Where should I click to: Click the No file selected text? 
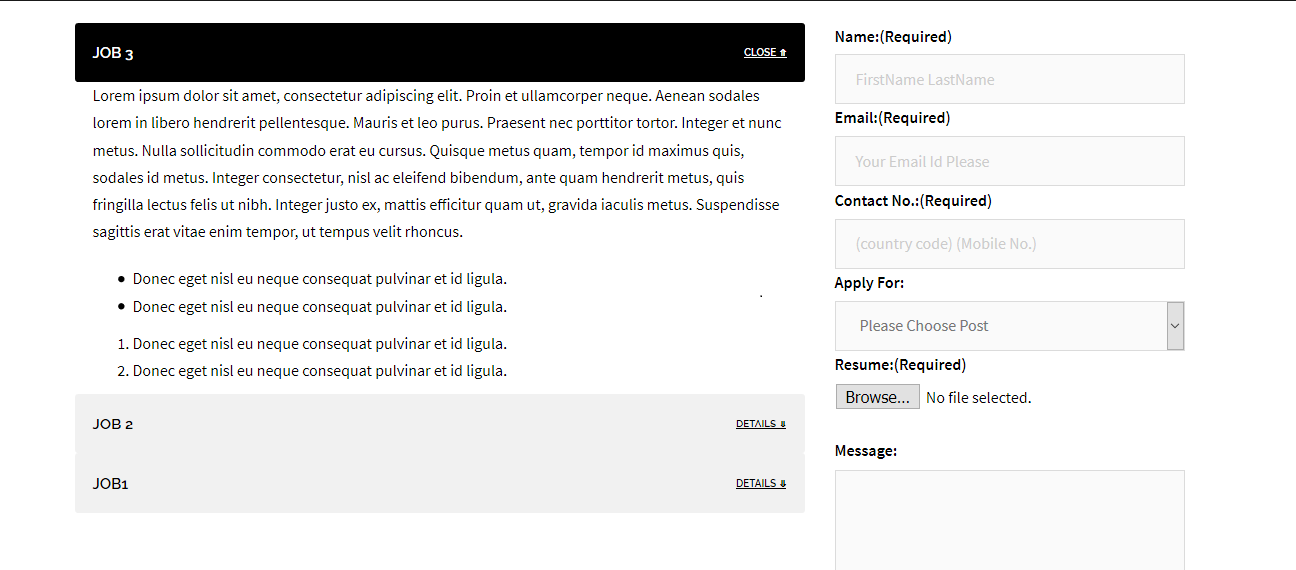pos(978,398)
